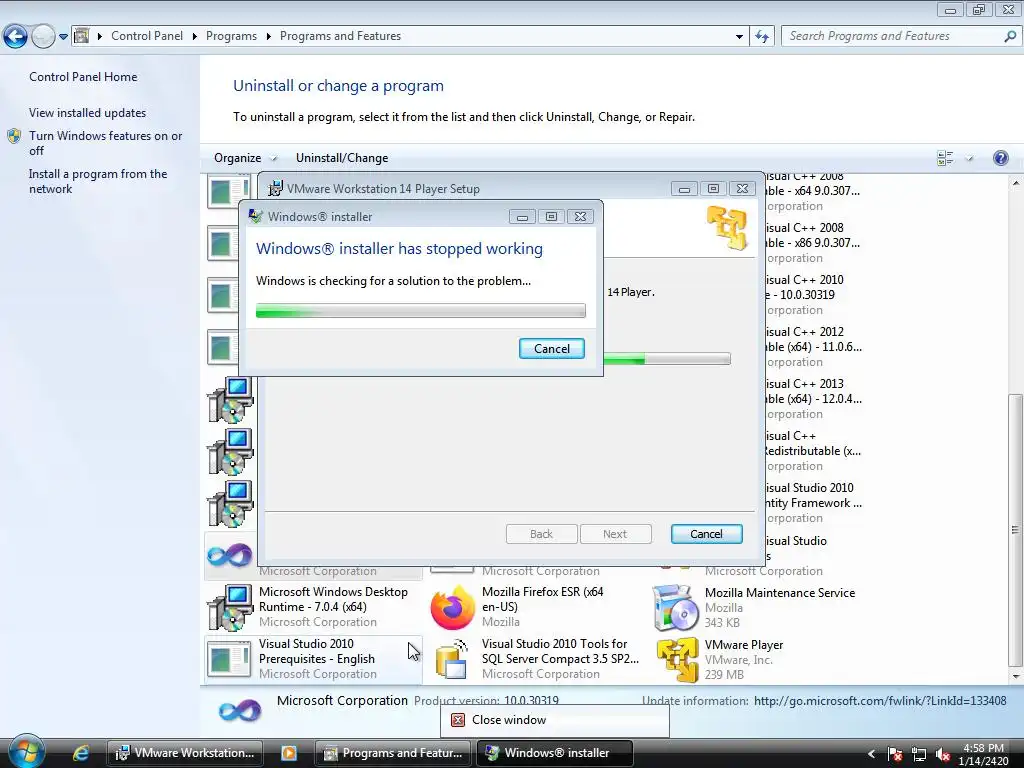Open the recent pages dropdown arrow

point(63,37)
